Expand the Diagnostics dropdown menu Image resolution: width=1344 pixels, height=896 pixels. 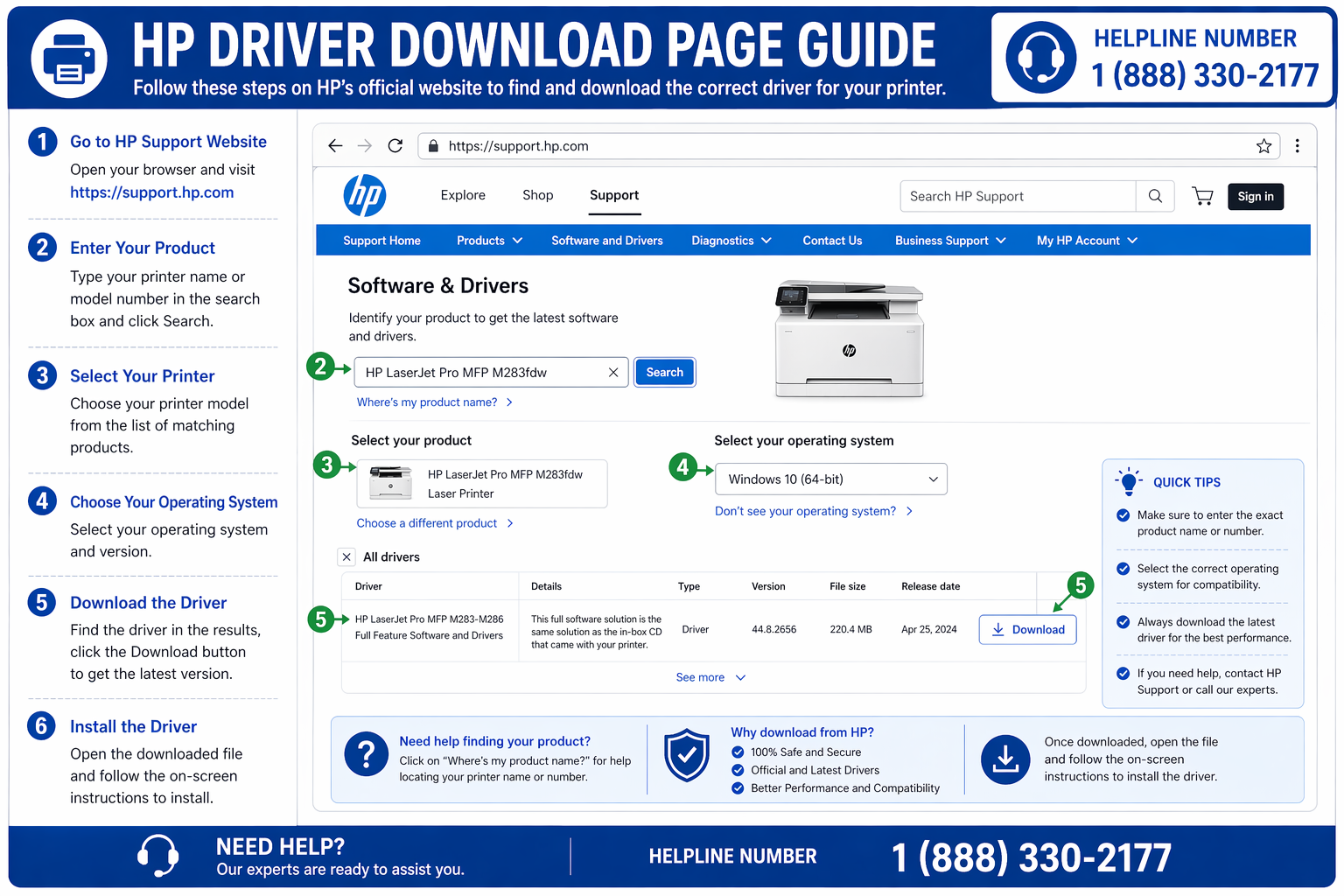731,241
